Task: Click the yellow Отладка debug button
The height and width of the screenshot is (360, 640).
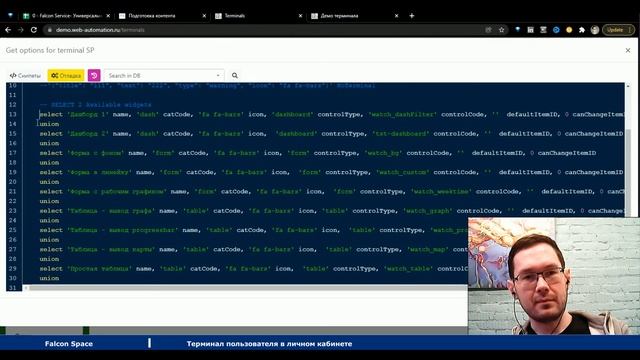Action: [66, 76]
